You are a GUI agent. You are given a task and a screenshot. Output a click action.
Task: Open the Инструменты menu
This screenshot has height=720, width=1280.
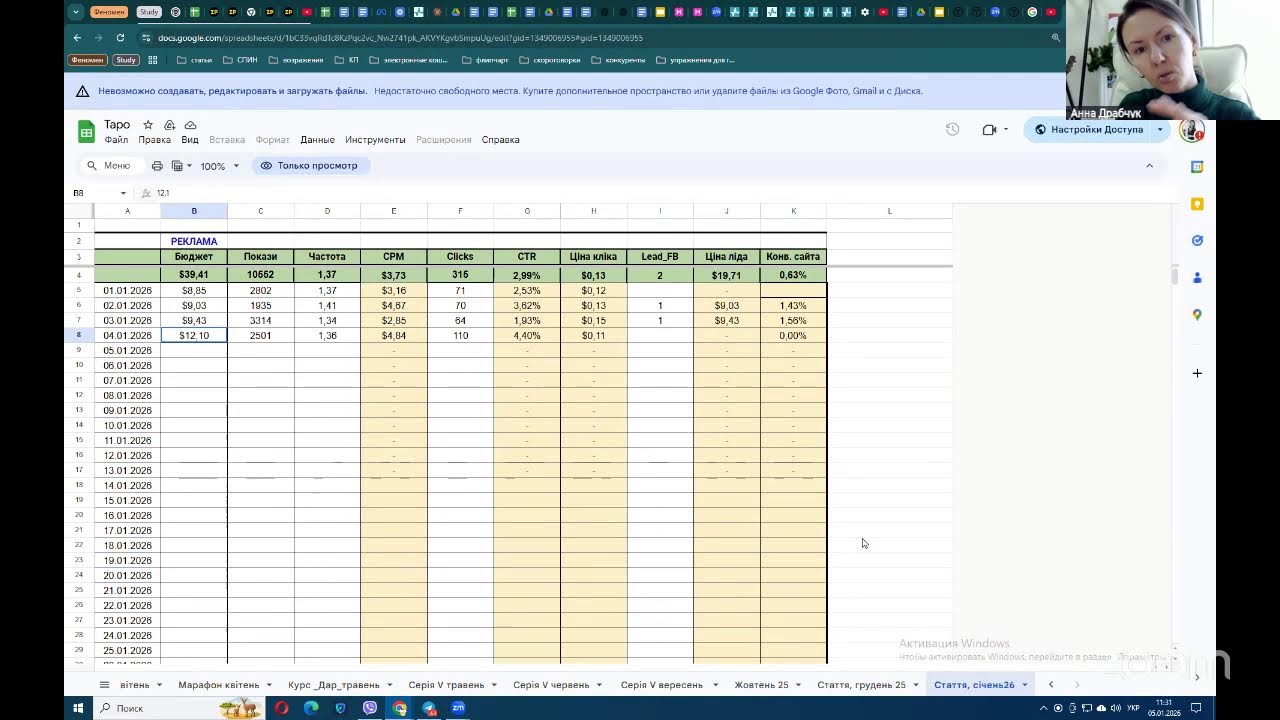point(375,140)
